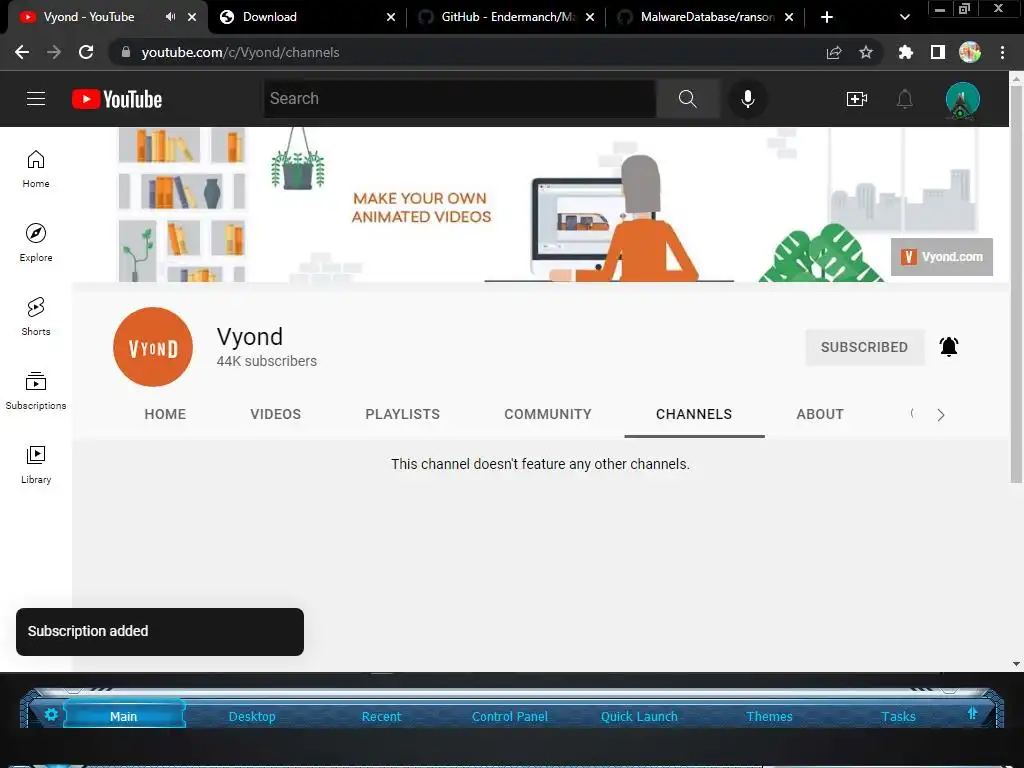
Task: Close the Vyond - YouTube tab
Action: click(192, 17)
